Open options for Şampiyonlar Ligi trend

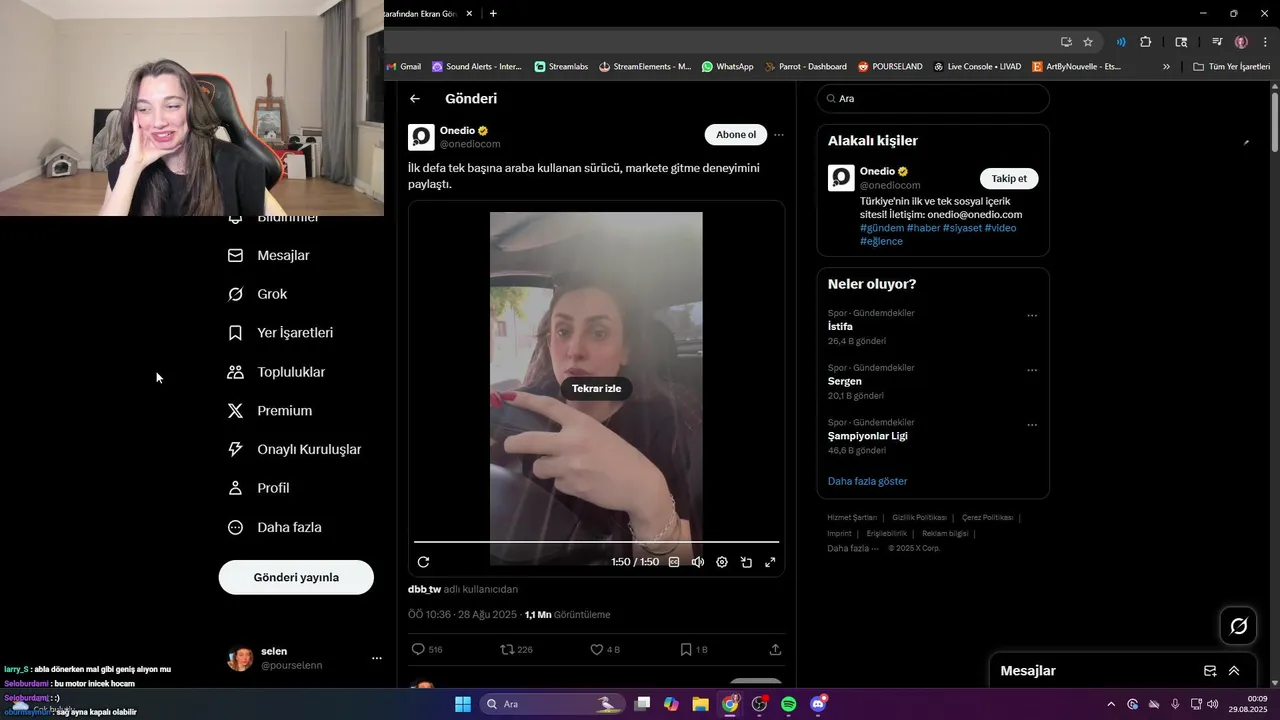pos(1032,425)
